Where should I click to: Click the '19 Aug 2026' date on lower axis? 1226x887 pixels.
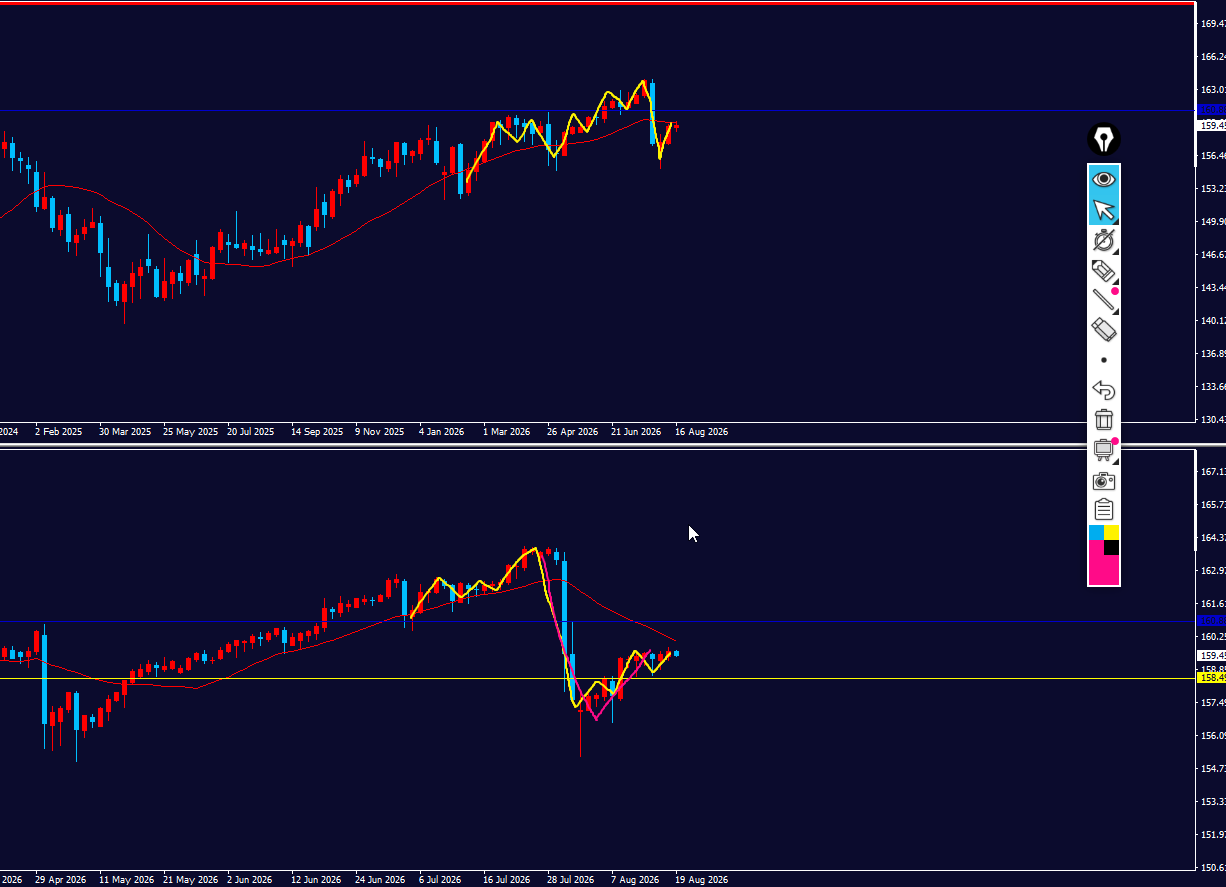(702, 880)
